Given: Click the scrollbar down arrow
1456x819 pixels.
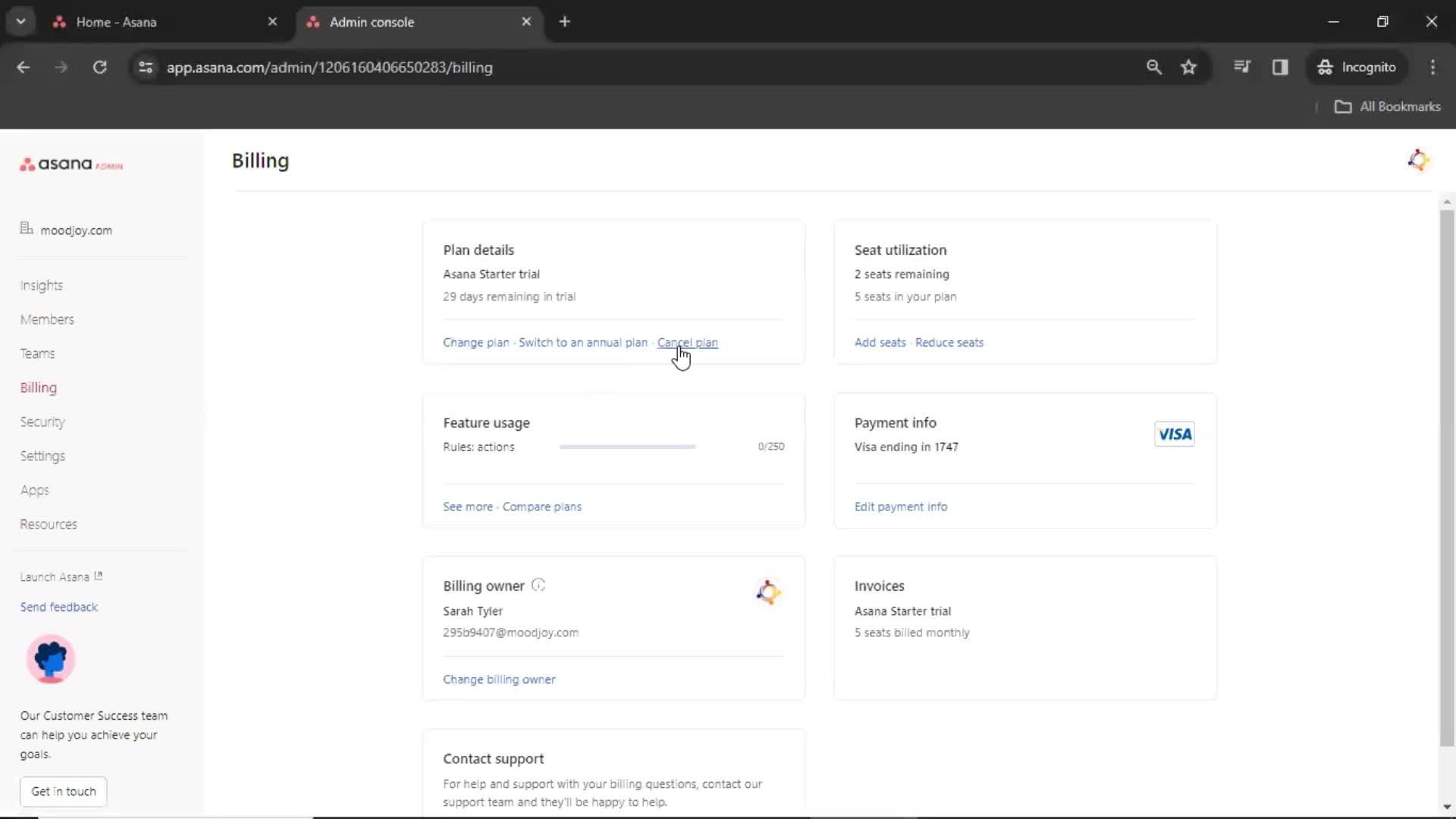Looking at the screenshot, I should [x=1447, y=807].
